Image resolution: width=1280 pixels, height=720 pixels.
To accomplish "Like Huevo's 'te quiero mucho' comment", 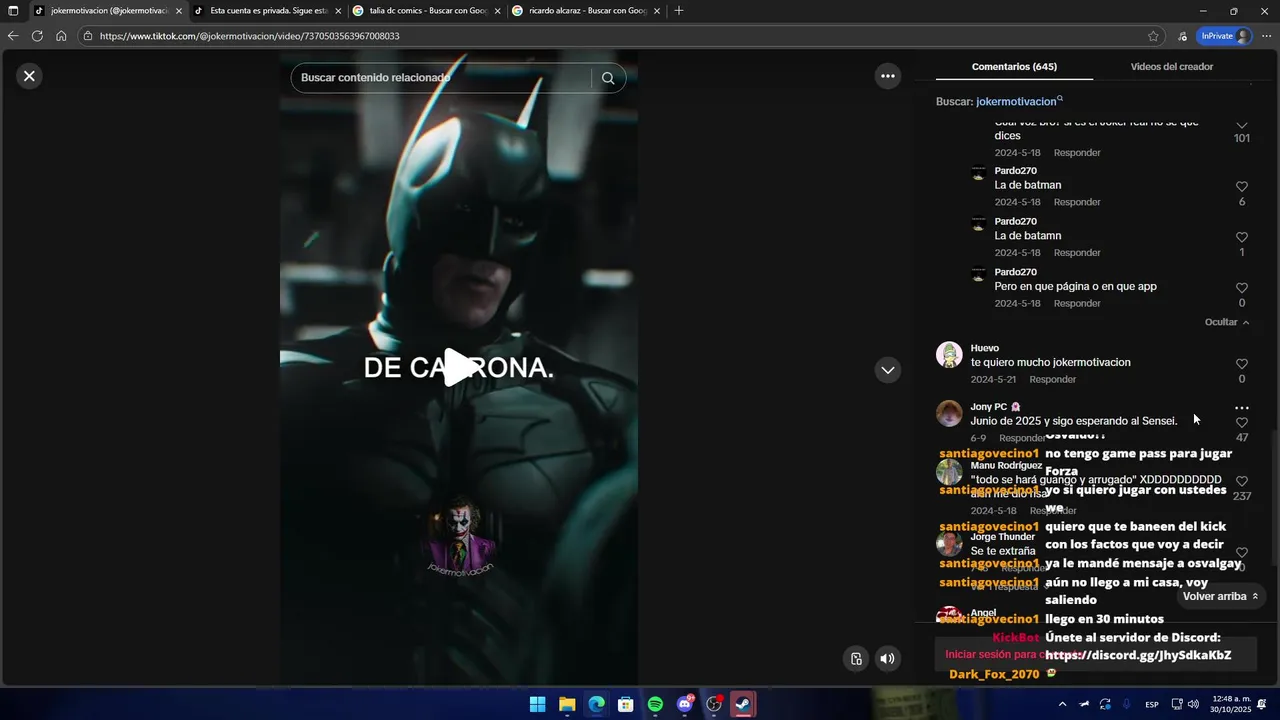I will [x=1242, y=364].
